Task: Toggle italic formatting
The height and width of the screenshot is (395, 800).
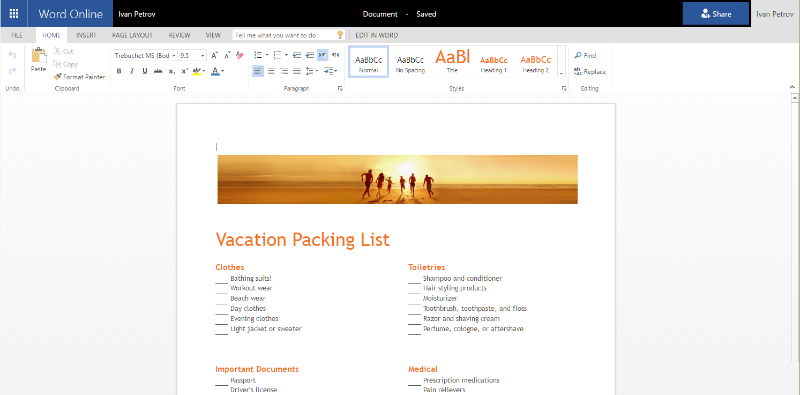Action: [132, 71]
